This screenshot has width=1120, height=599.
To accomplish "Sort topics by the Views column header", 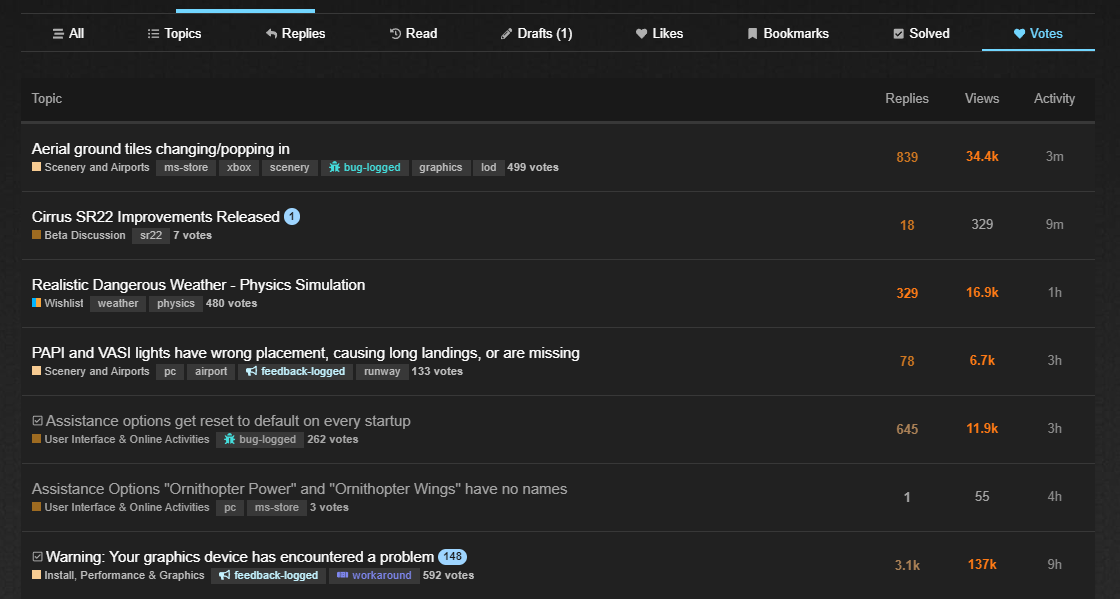I will click(x=982, y=98).
